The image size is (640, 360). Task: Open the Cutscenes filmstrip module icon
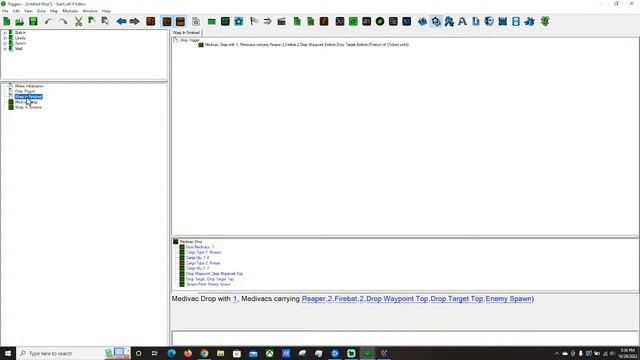tap(516, 21)
